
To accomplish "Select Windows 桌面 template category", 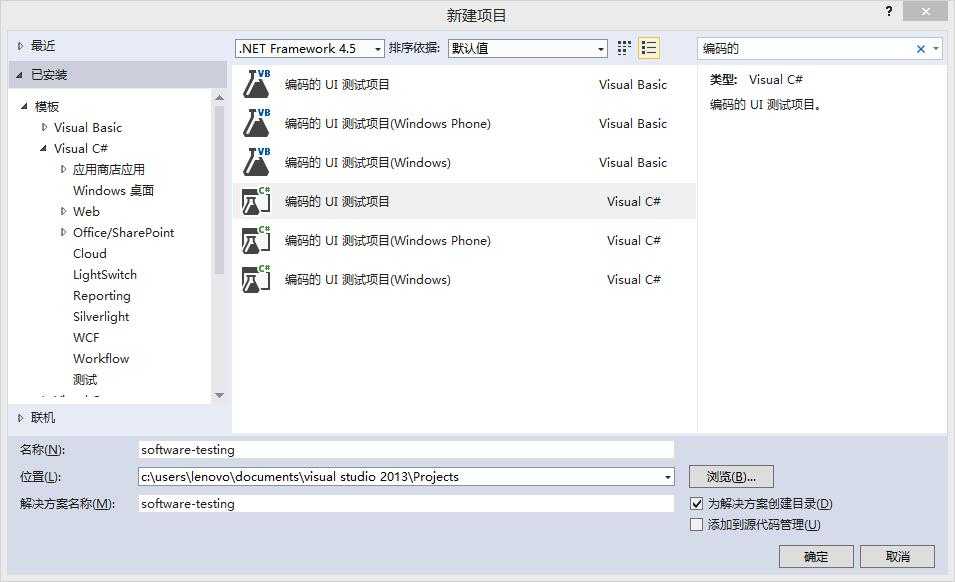I will [x=113, y=191].
